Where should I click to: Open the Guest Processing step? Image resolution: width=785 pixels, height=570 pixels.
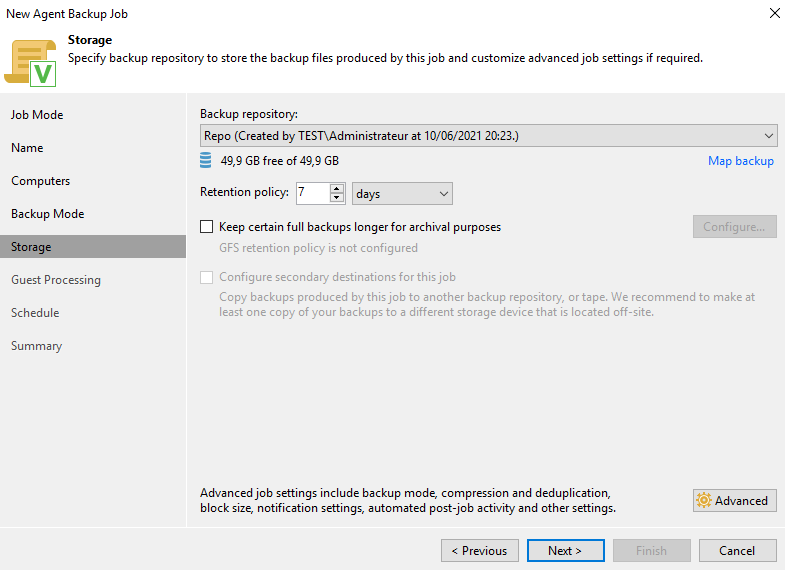(56, 280)
